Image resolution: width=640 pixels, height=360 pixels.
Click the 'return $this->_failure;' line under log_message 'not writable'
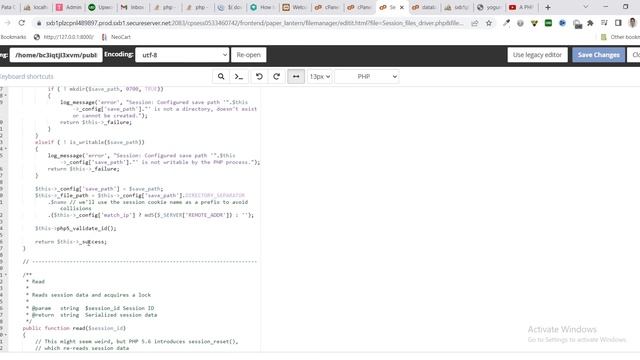84,169
